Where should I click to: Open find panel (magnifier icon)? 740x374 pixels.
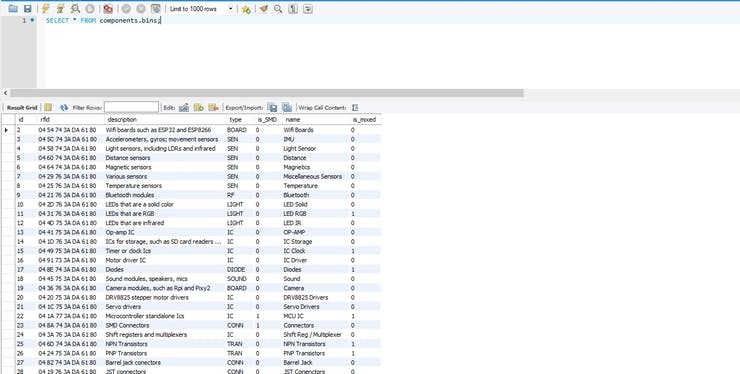278,8
